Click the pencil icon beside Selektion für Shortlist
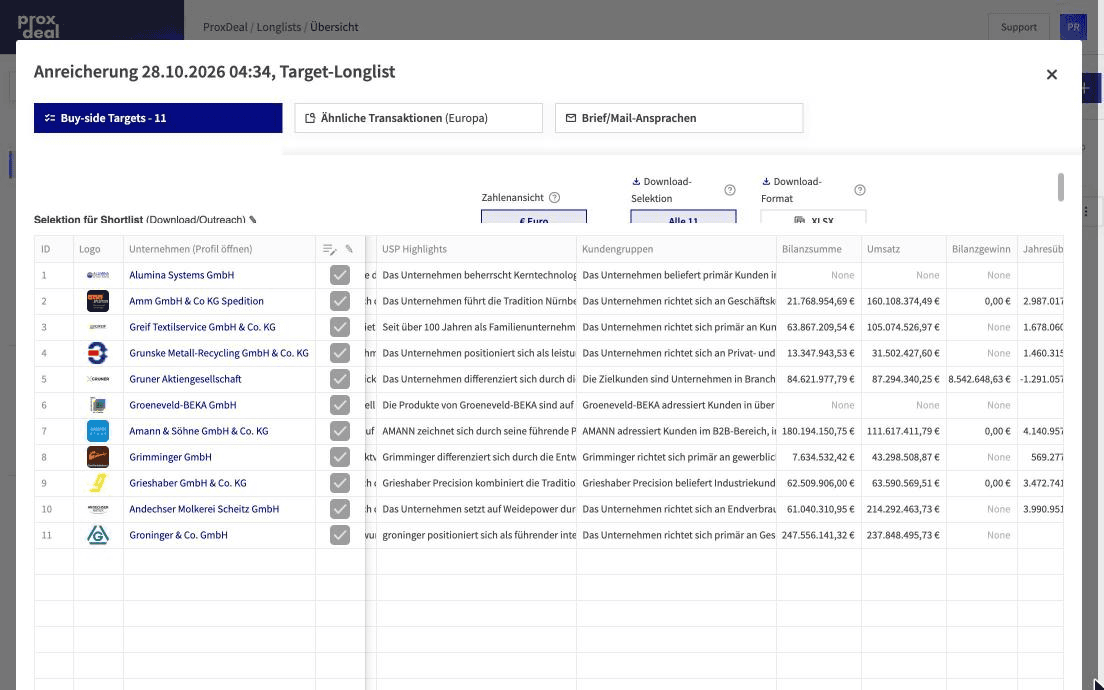 coord(253,220)
